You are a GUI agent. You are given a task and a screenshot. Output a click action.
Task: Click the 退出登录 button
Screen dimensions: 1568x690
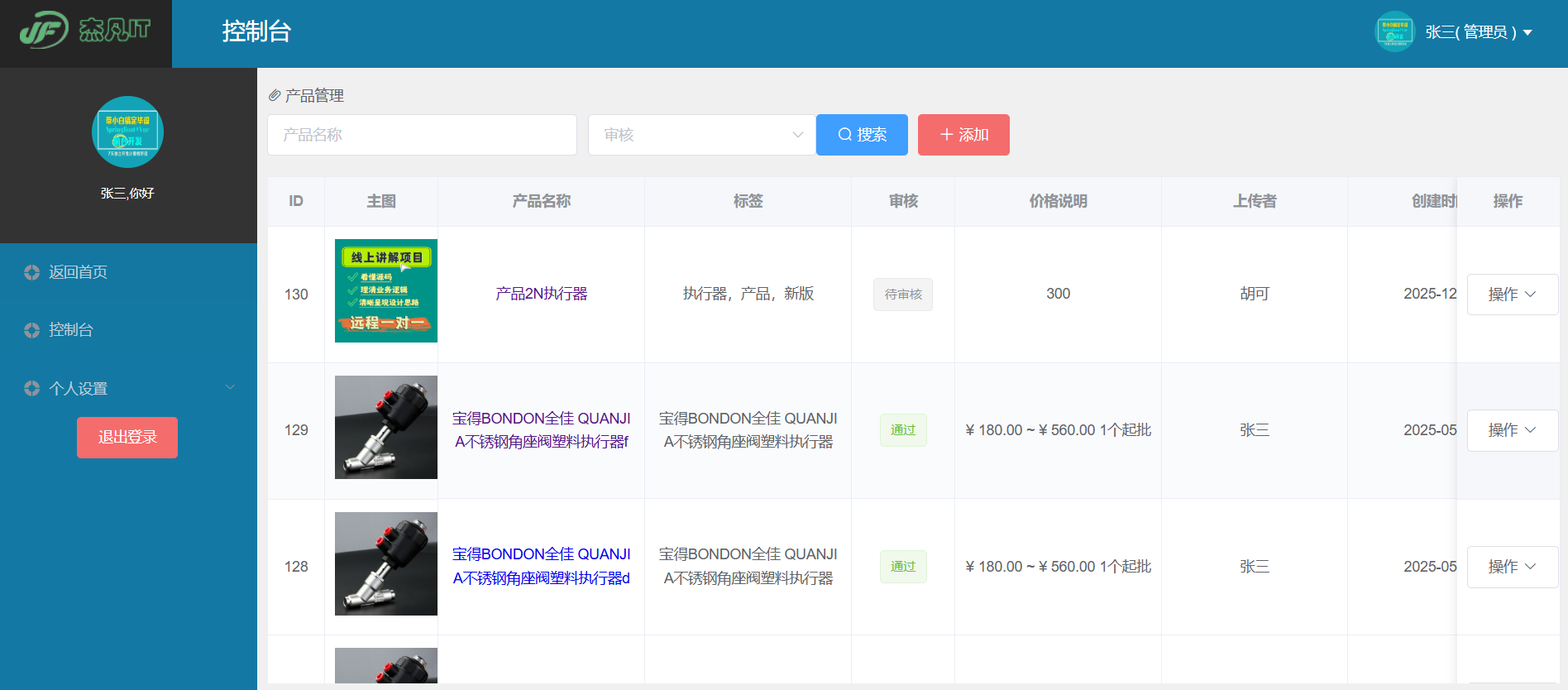(x=127, y=437)
